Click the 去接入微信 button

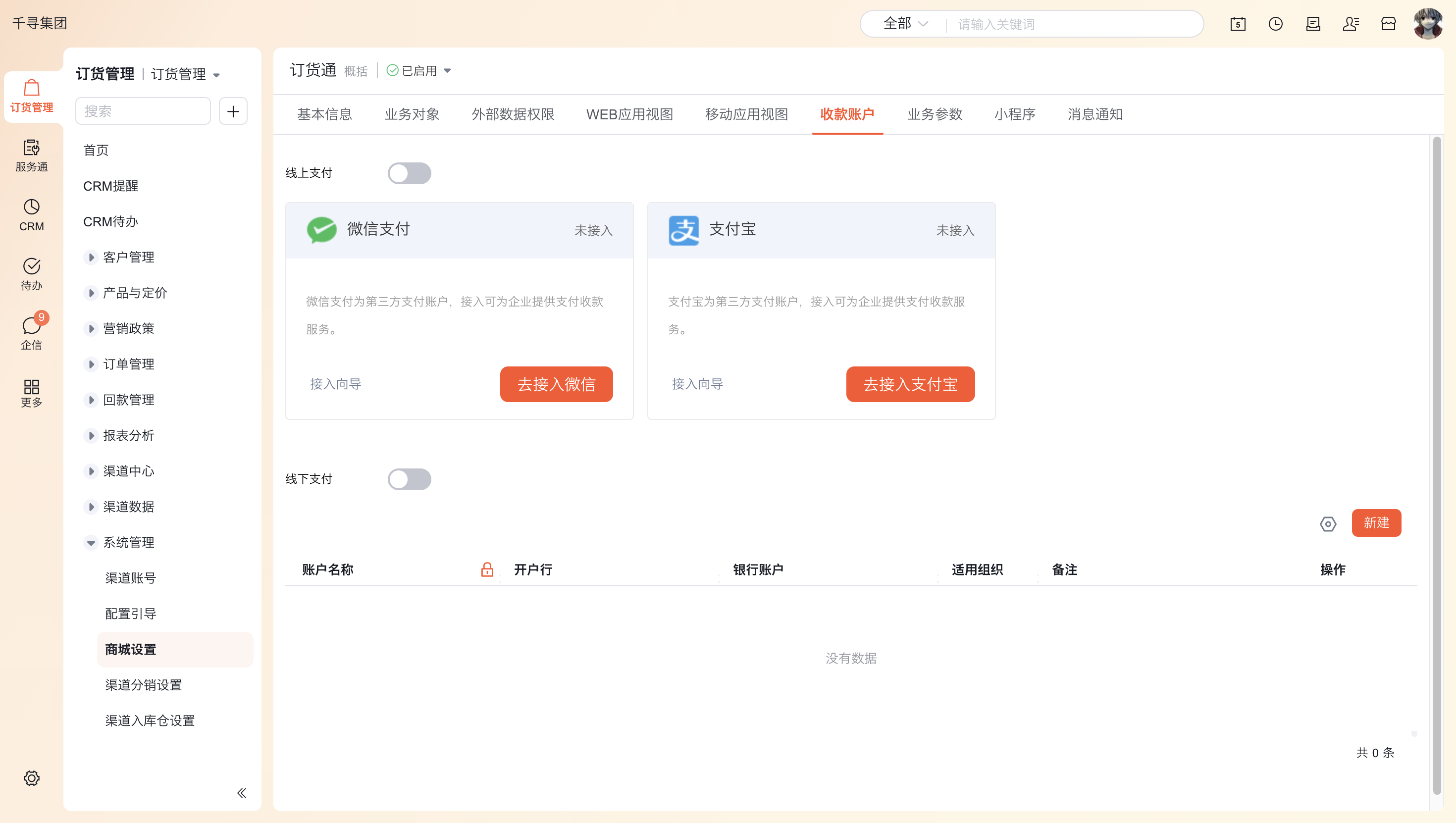(x=556, y=384)
